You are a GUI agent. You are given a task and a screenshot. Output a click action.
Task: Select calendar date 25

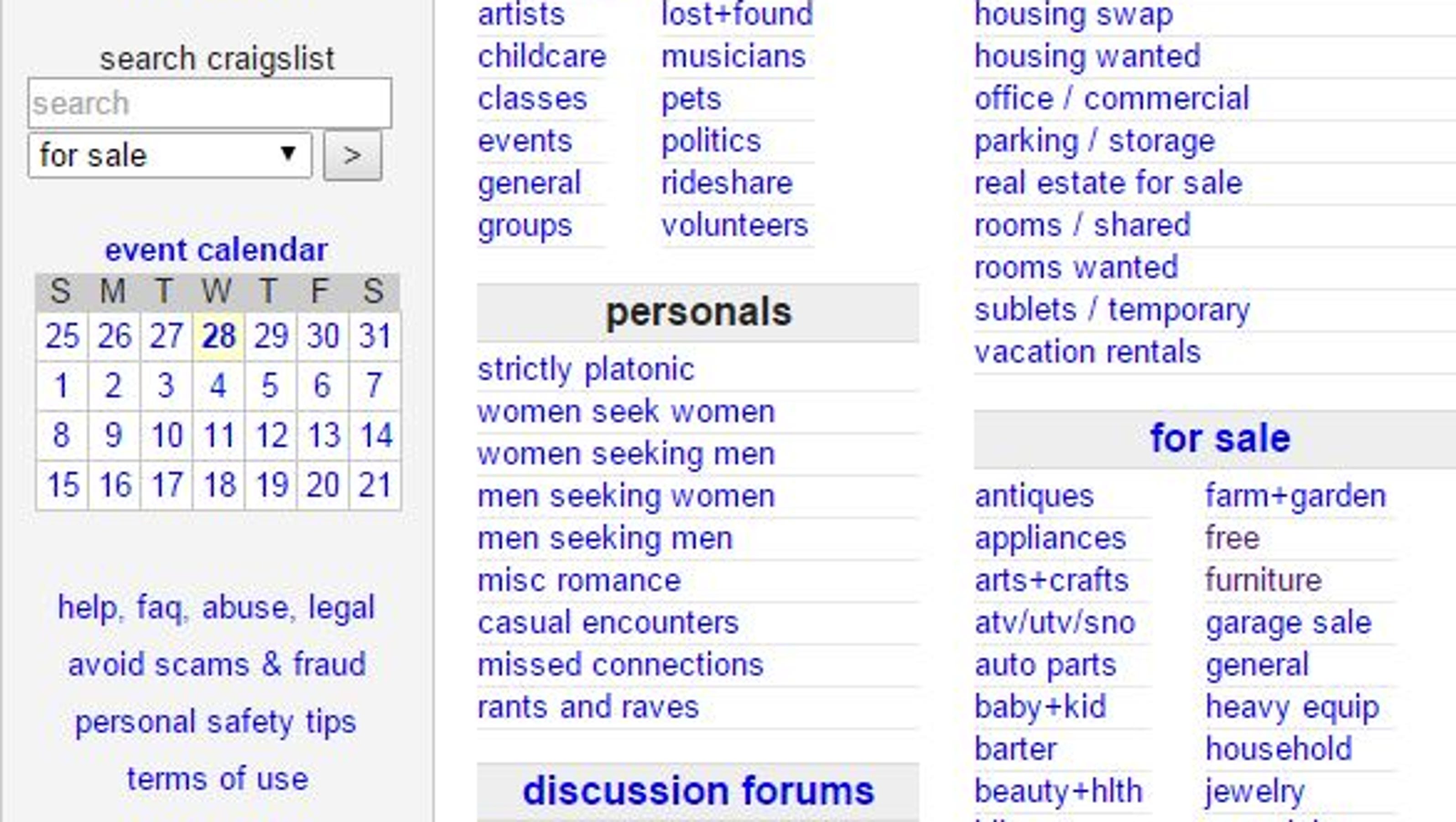[62, 337]
